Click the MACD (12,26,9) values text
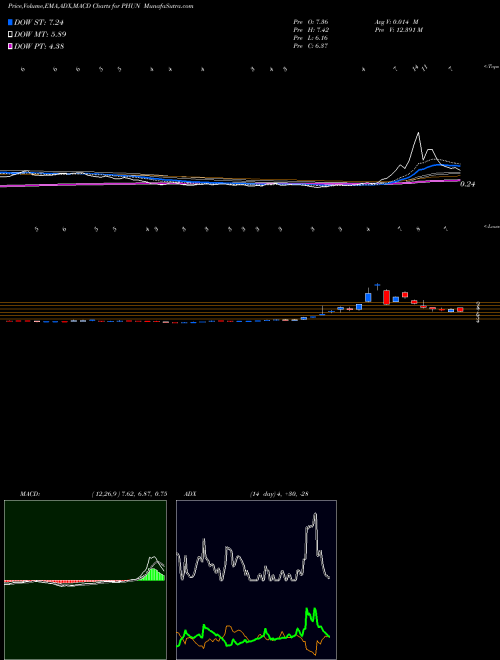500x660 pixels. [129, 493]
